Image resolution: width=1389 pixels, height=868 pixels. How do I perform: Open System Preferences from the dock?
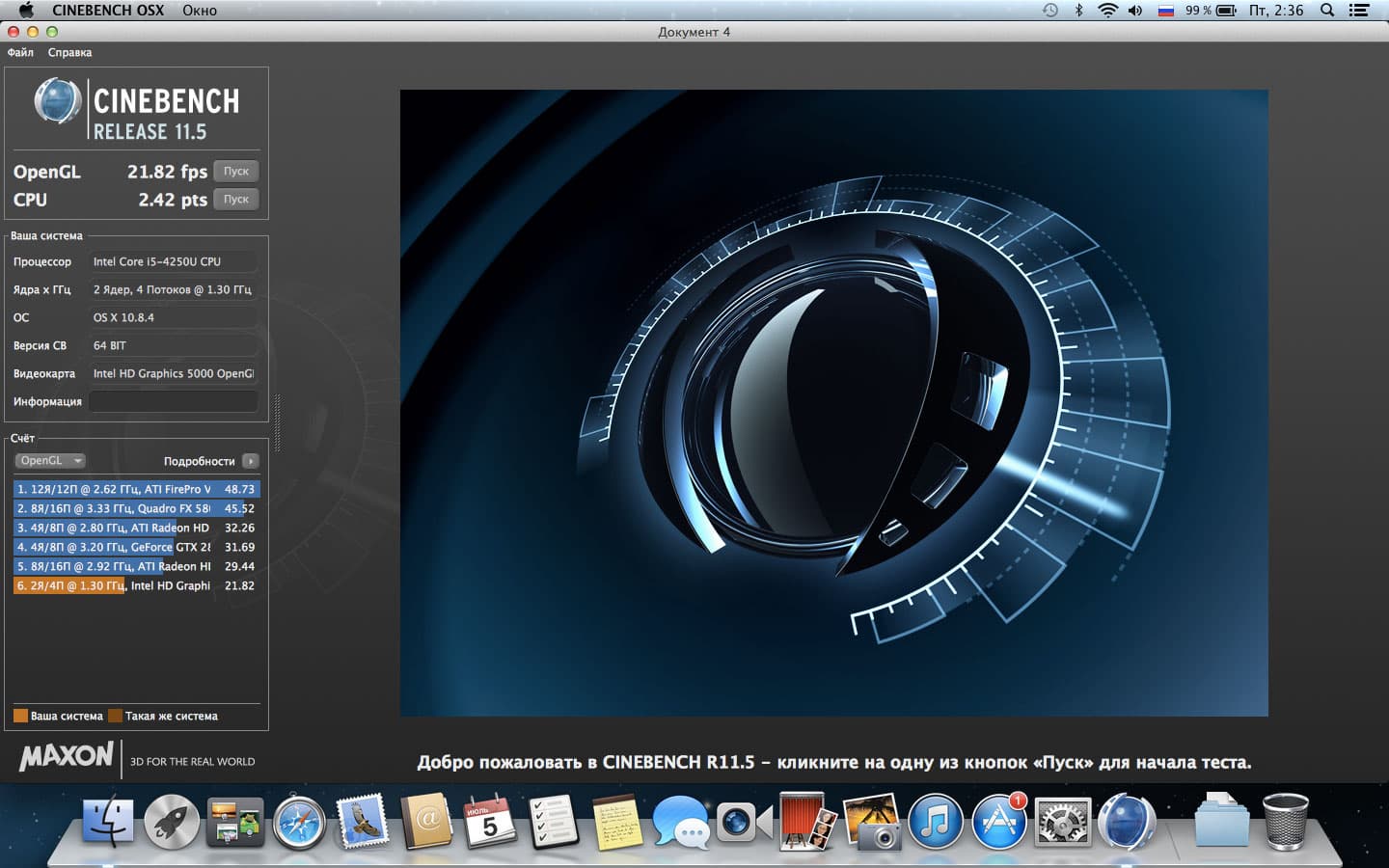click(1062, 823)
